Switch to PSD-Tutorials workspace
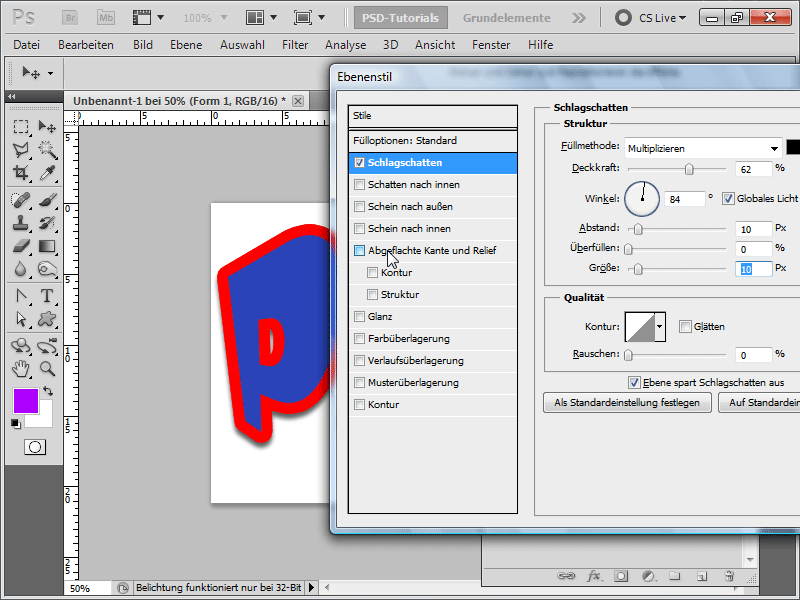Screen dimensions: 800x600 click(401, 18)
